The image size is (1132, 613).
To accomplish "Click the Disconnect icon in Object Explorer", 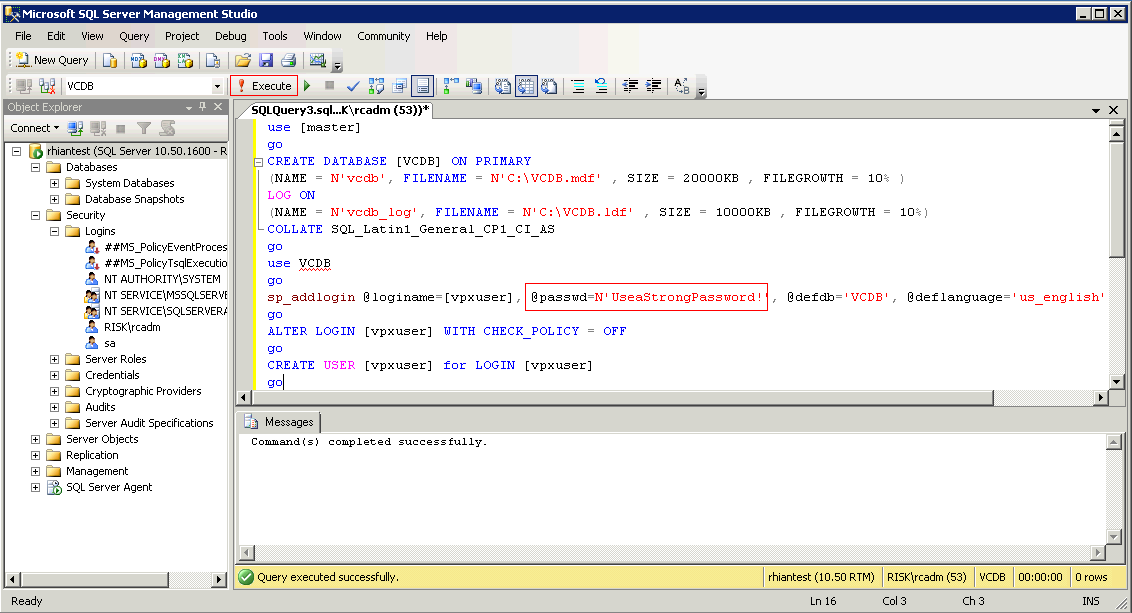I will tap(98, 129).
